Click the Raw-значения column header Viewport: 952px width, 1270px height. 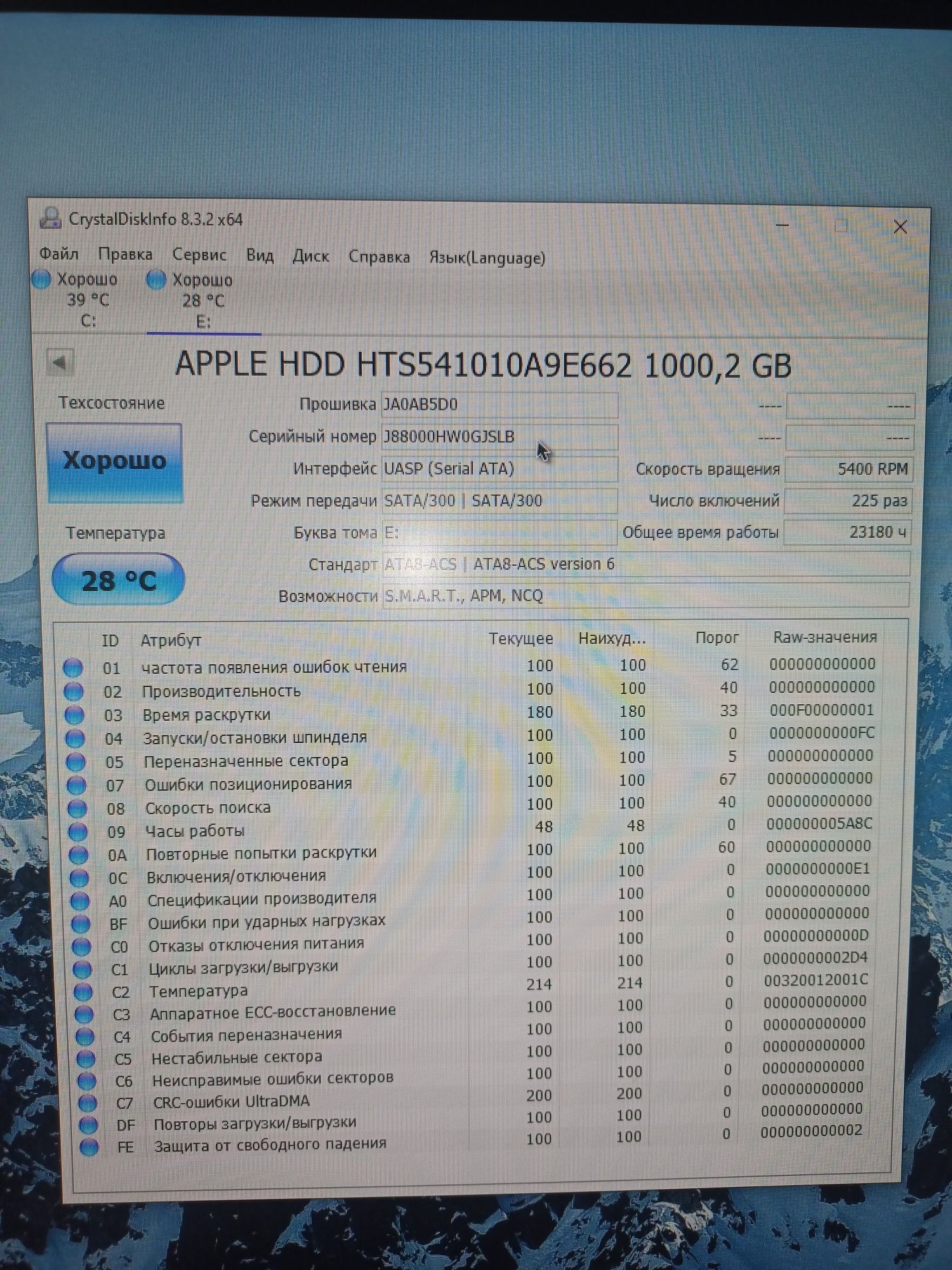pos(825,637)
